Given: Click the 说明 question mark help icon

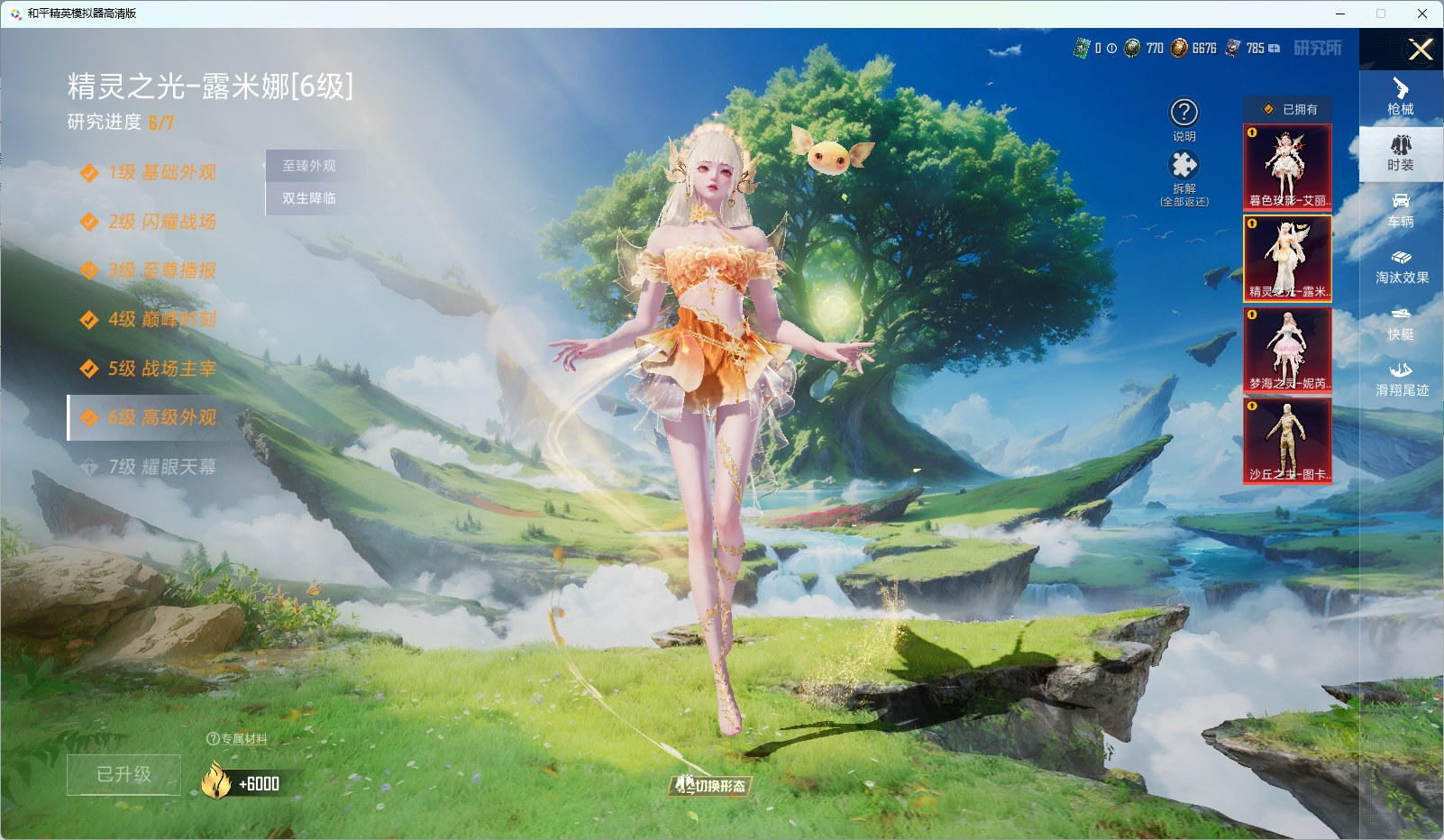Looking at the screenshot, I should click(1184, 114).
